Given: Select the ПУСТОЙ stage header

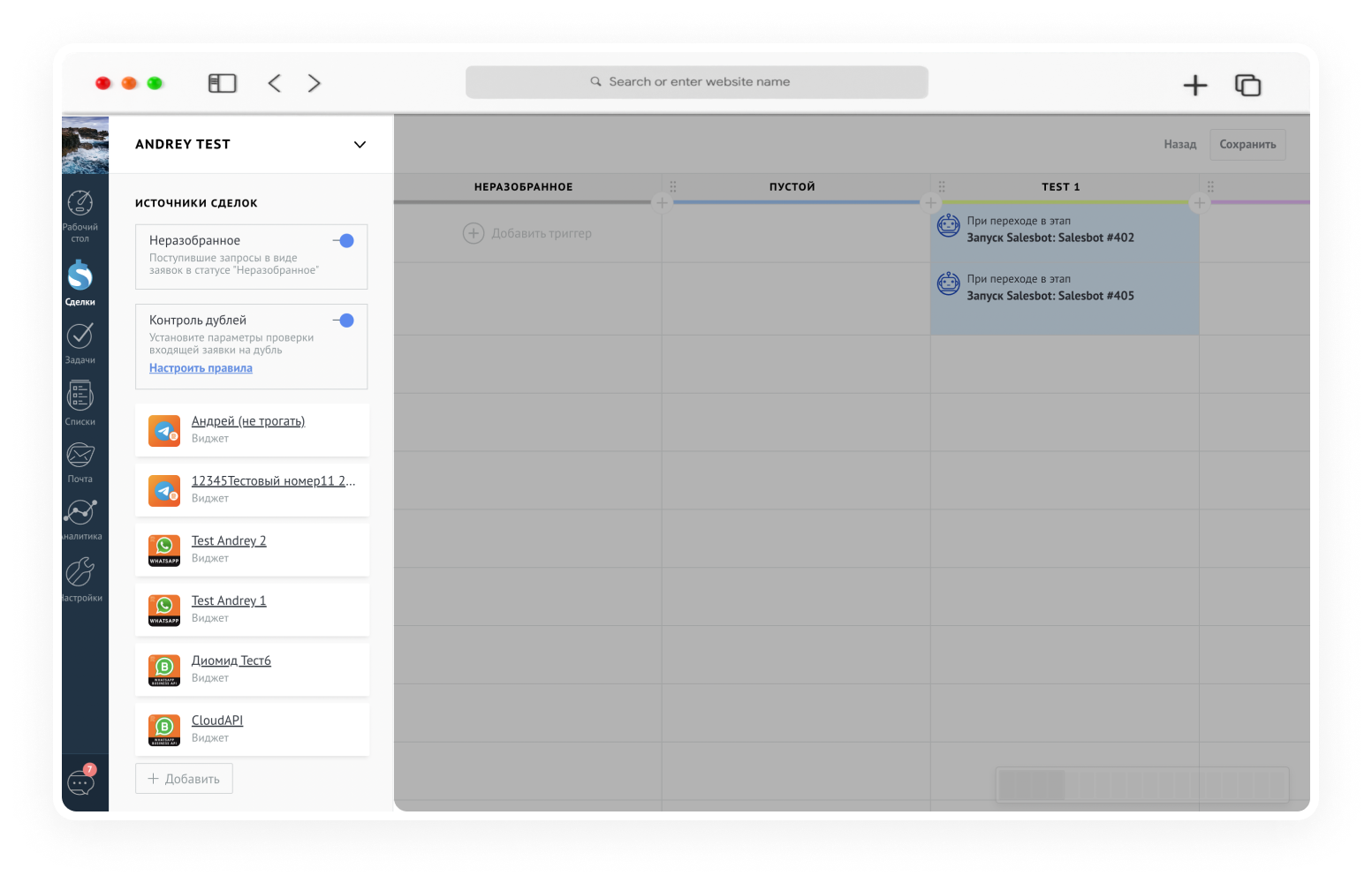Looking at the screenshot, I should (792, 187).
